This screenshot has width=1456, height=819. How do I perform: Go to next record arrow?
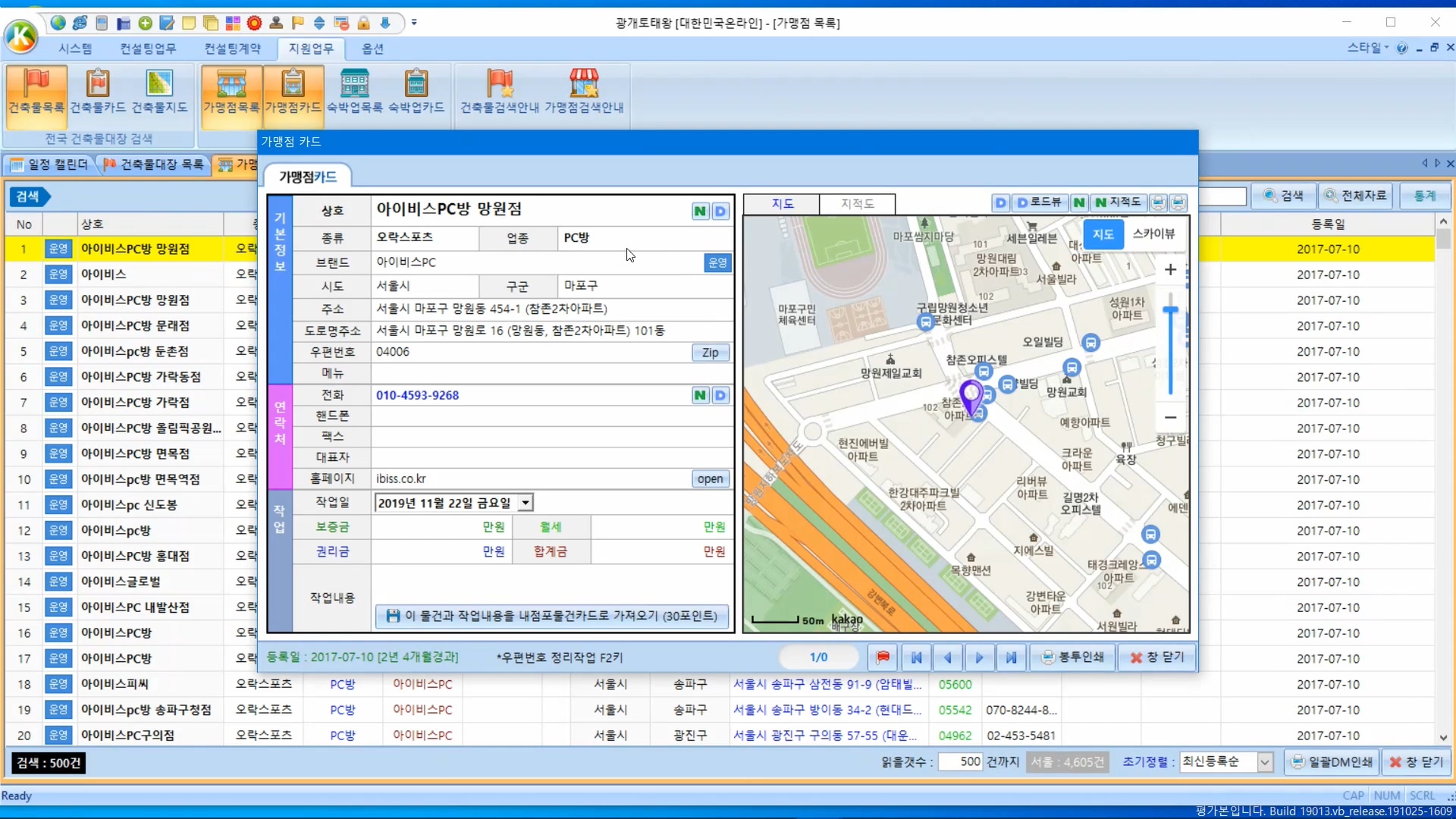click(979, 657)
